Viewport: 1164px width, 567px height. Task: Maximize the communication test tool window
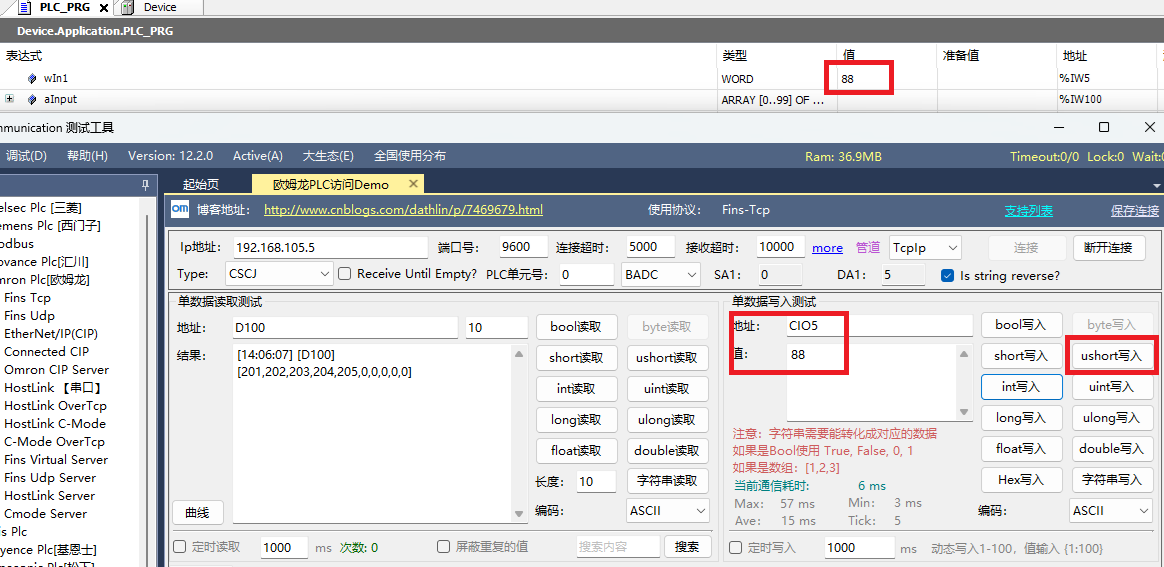(1104, 128)
